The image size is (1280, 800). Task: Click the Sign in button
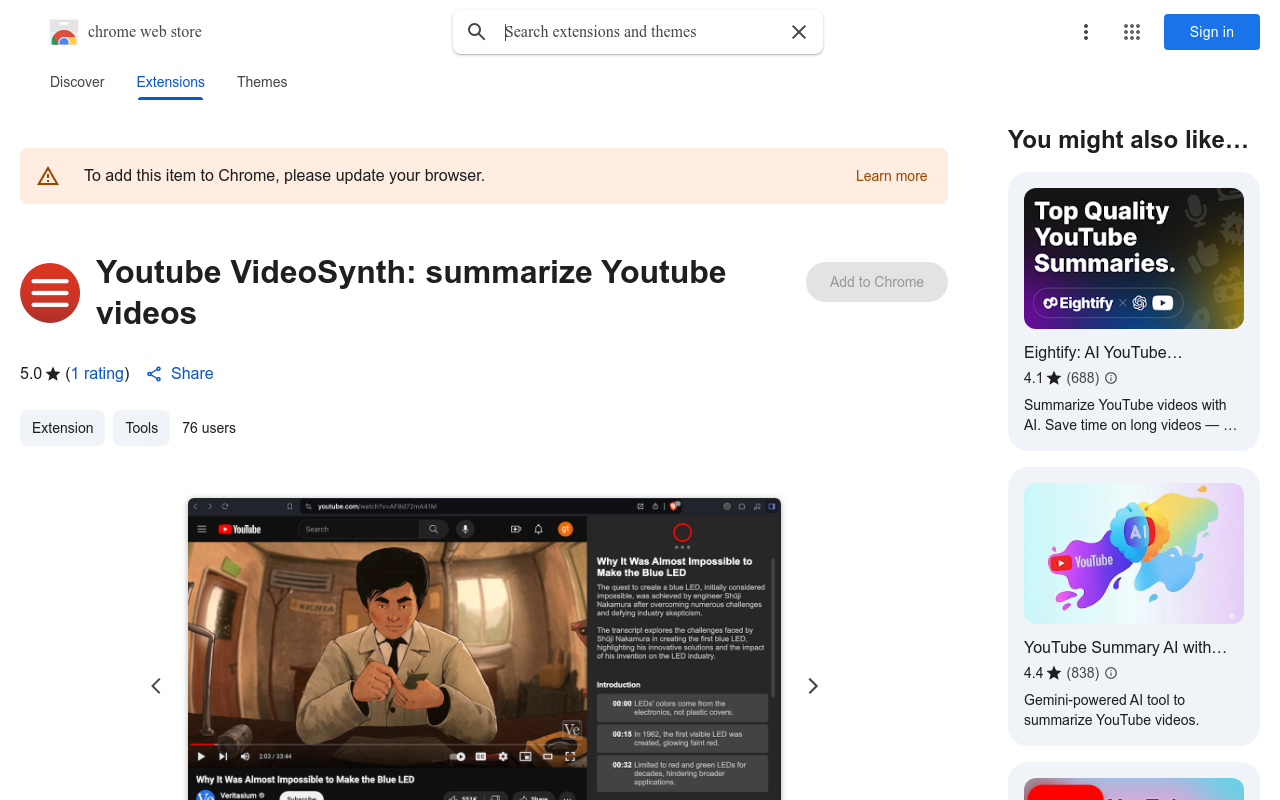click(1212, 32)
